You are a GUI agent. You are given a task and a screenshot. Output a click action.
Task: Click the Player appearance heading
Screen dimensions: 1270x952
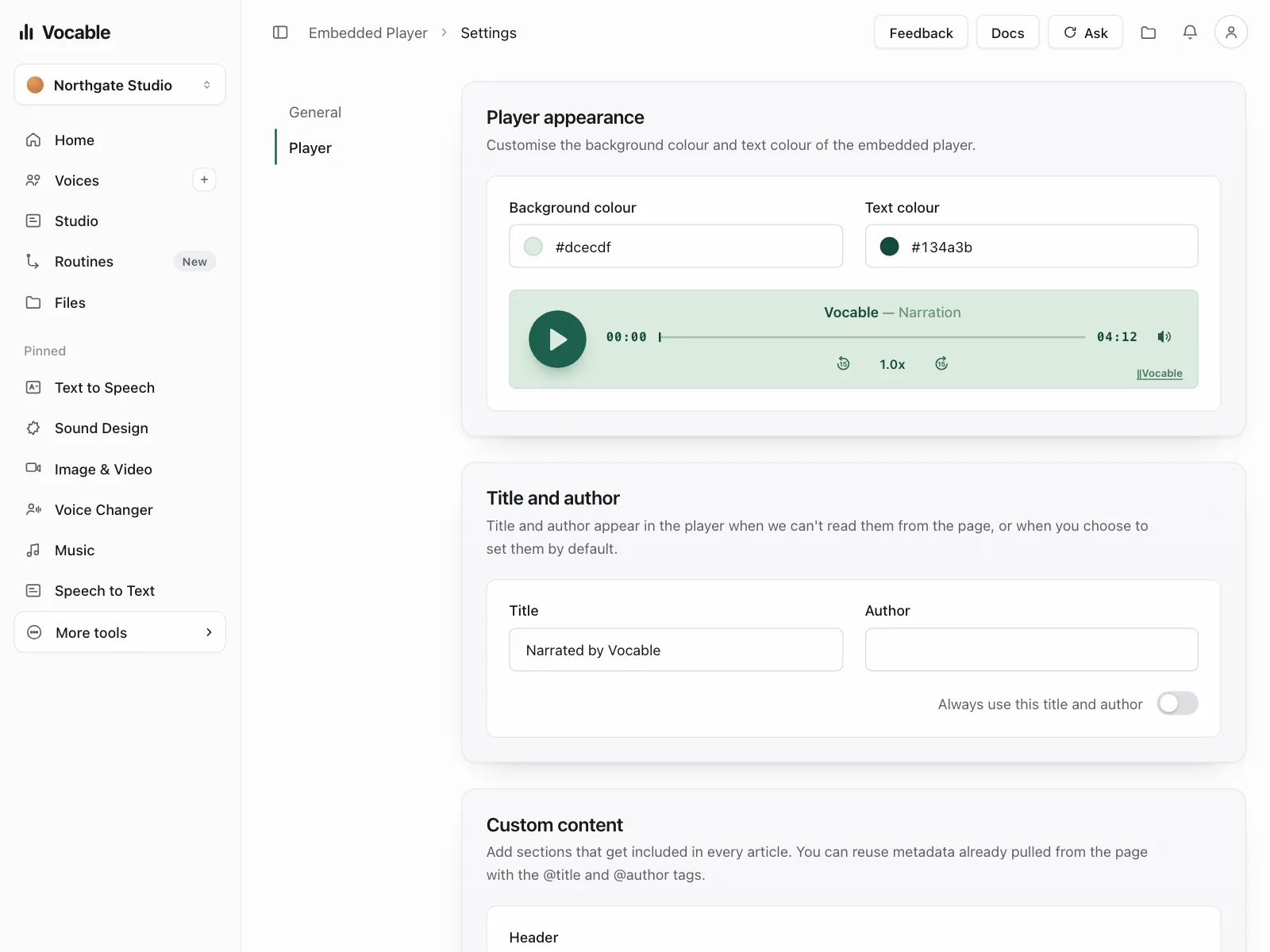pyautogui.click(x=565, y=117)
